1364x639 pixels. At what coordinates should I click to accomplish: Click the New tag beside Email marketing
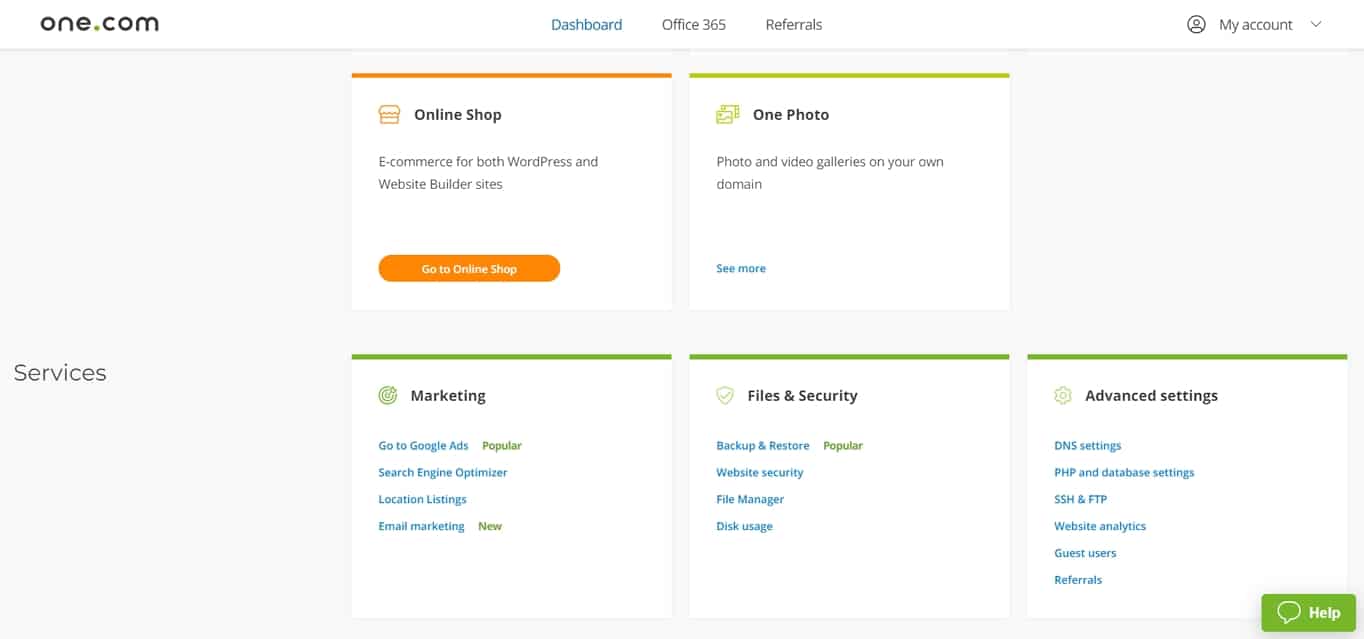490,527
